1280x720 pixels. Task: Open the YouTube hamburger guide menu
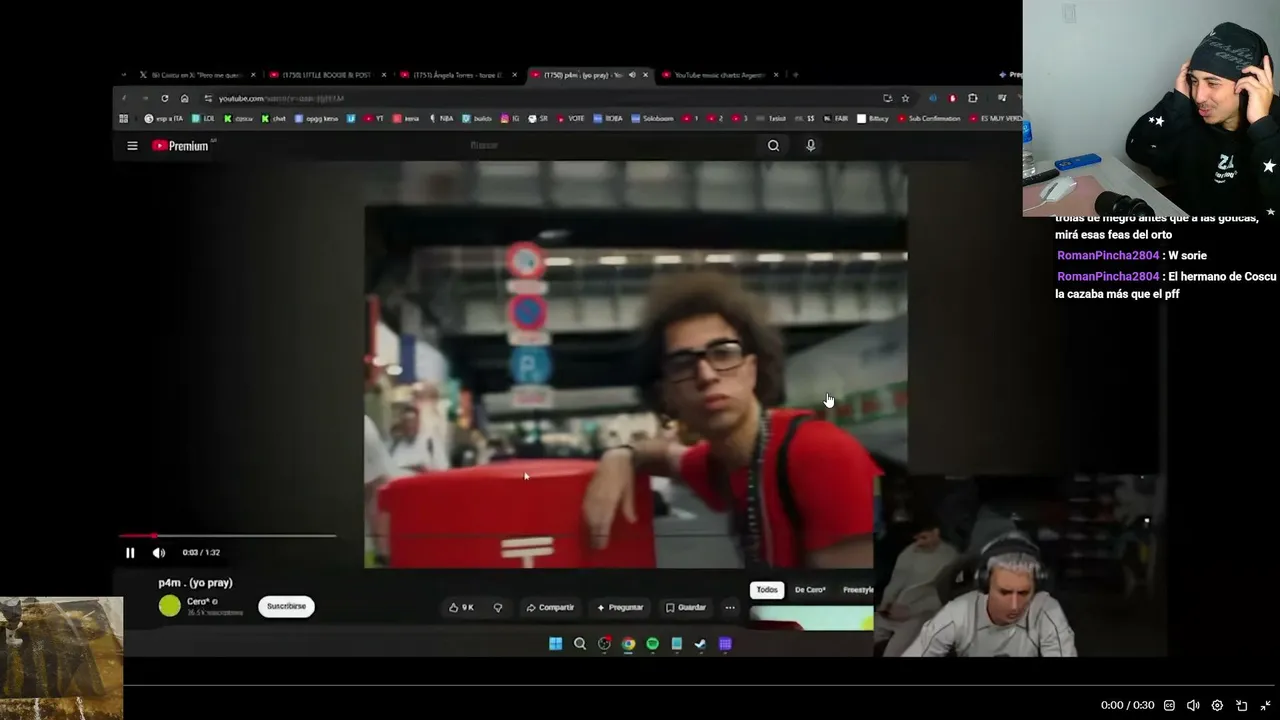132,146
